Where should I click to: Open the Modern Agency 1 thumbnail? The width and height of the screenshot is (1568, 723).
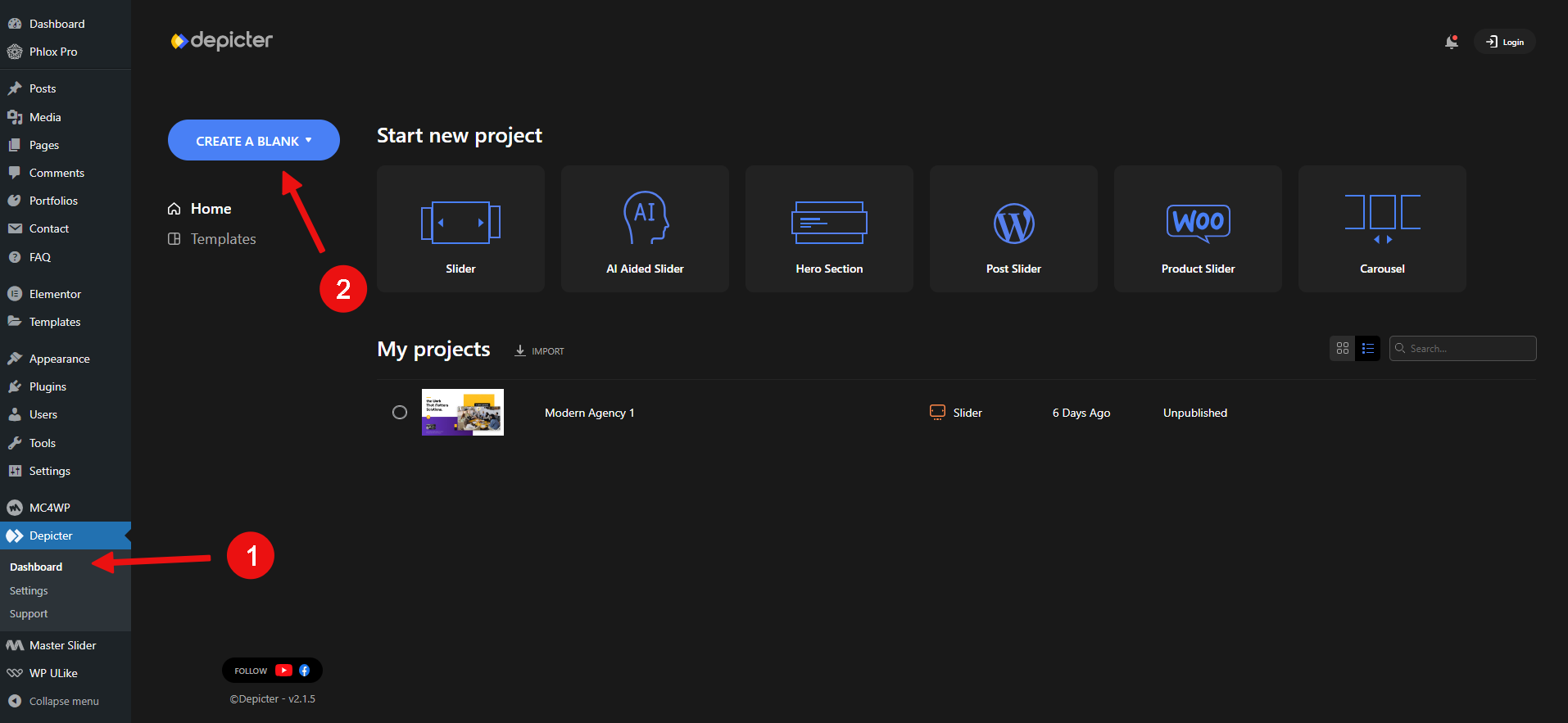(x=463, y=413)
